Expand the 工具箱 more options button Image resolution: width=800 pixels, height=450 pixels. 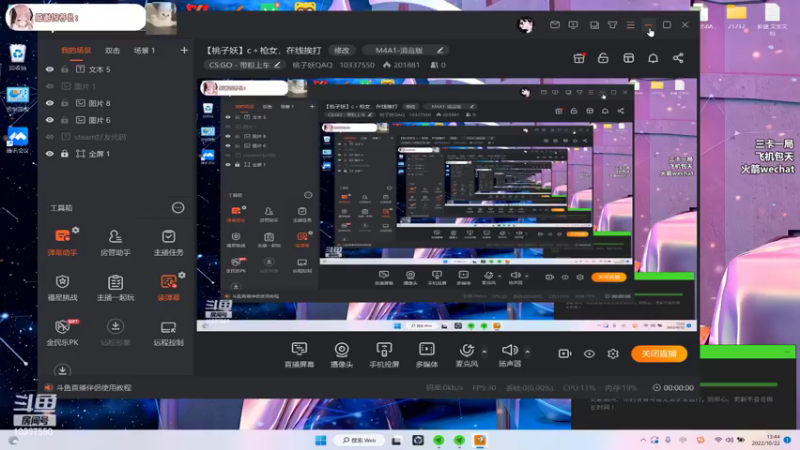178,208
